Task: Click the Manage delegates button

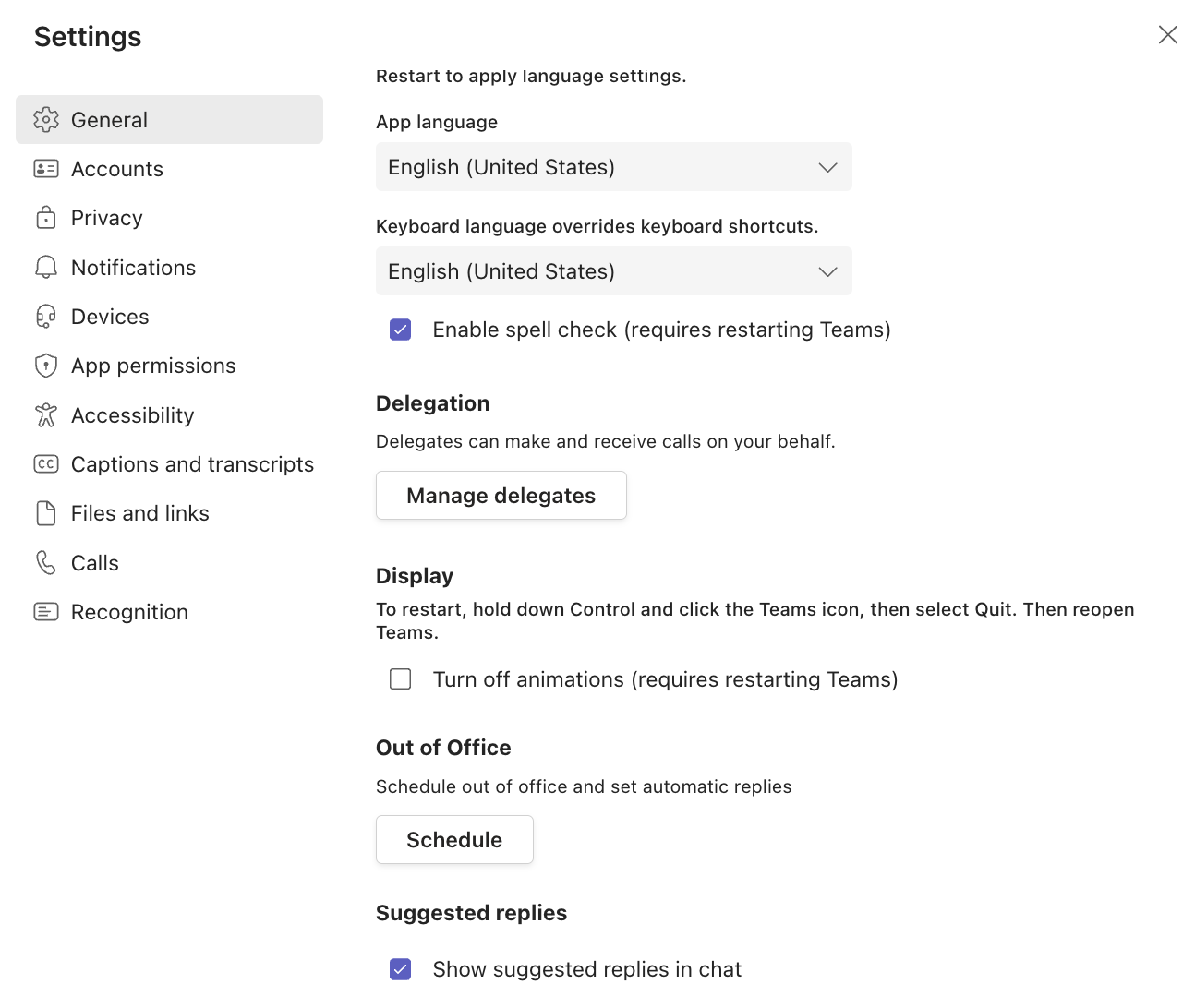Action: pos(501,496)
